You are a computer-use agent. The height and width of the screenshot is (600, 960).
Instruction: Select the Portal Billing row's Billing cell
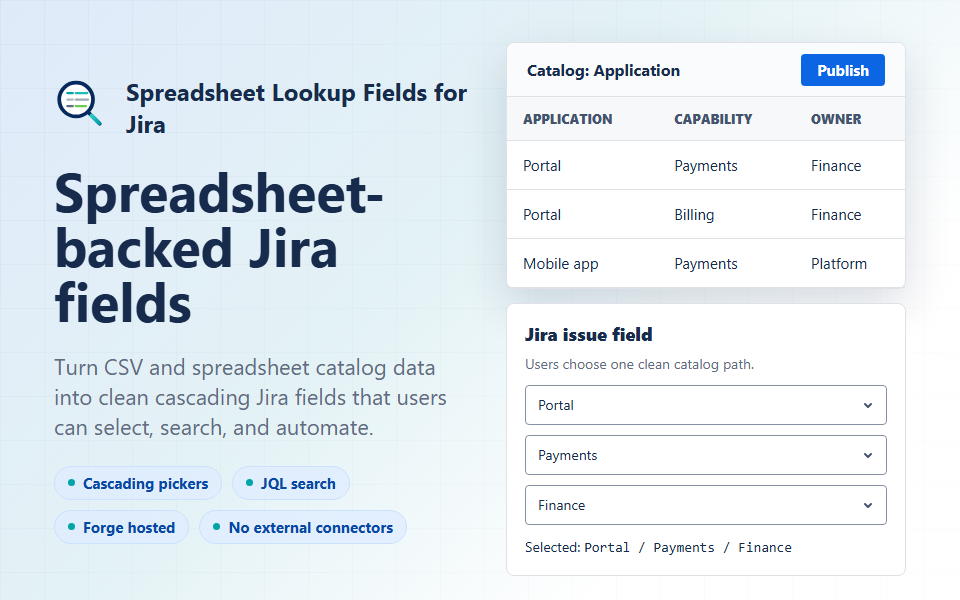tap(694, 215)
